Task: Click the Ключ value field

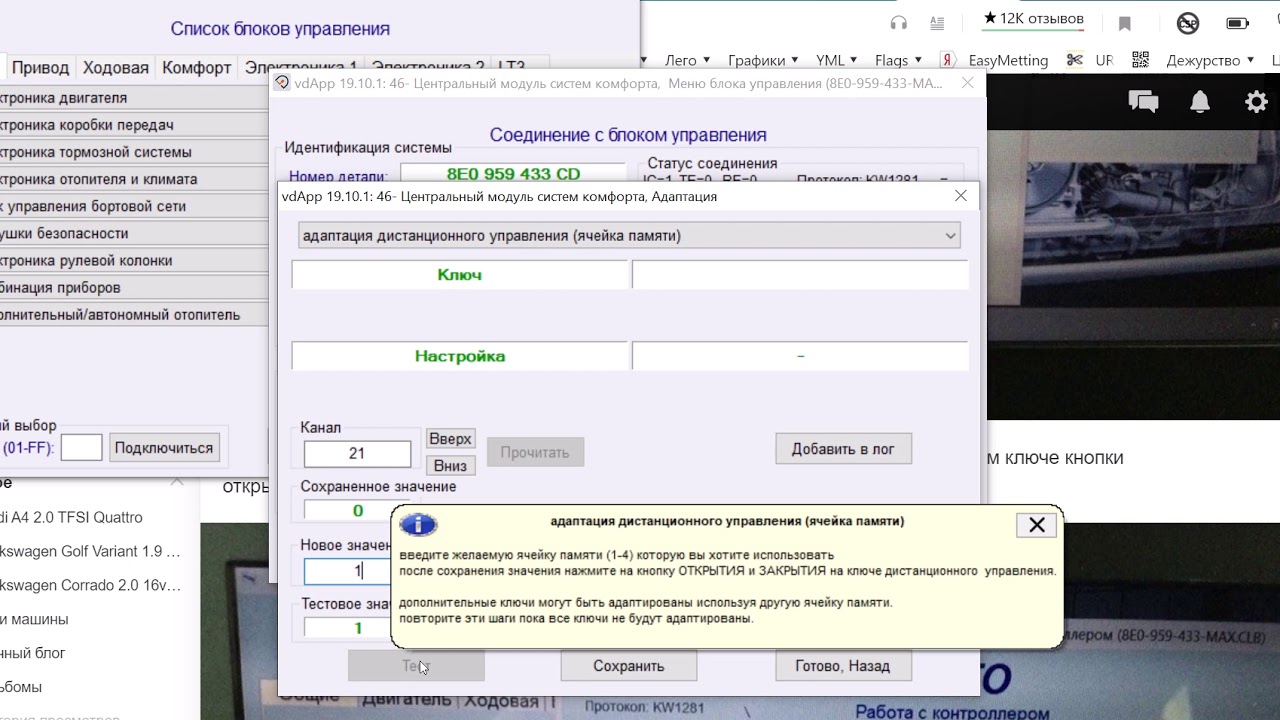Action: (x=800, y=275)
